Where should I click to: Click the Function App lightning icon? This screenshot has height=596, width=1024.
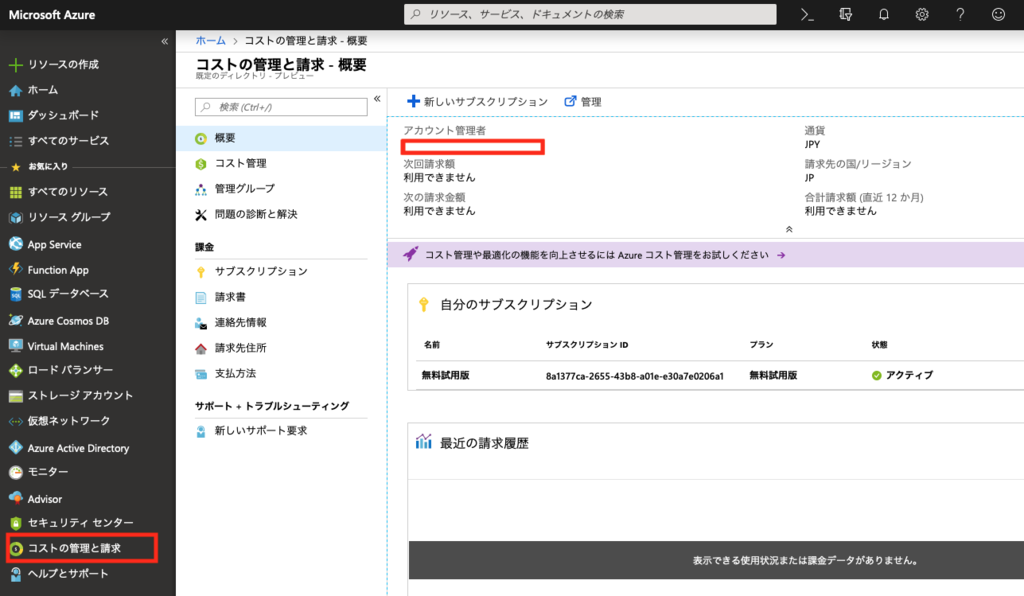click(16, 269)
